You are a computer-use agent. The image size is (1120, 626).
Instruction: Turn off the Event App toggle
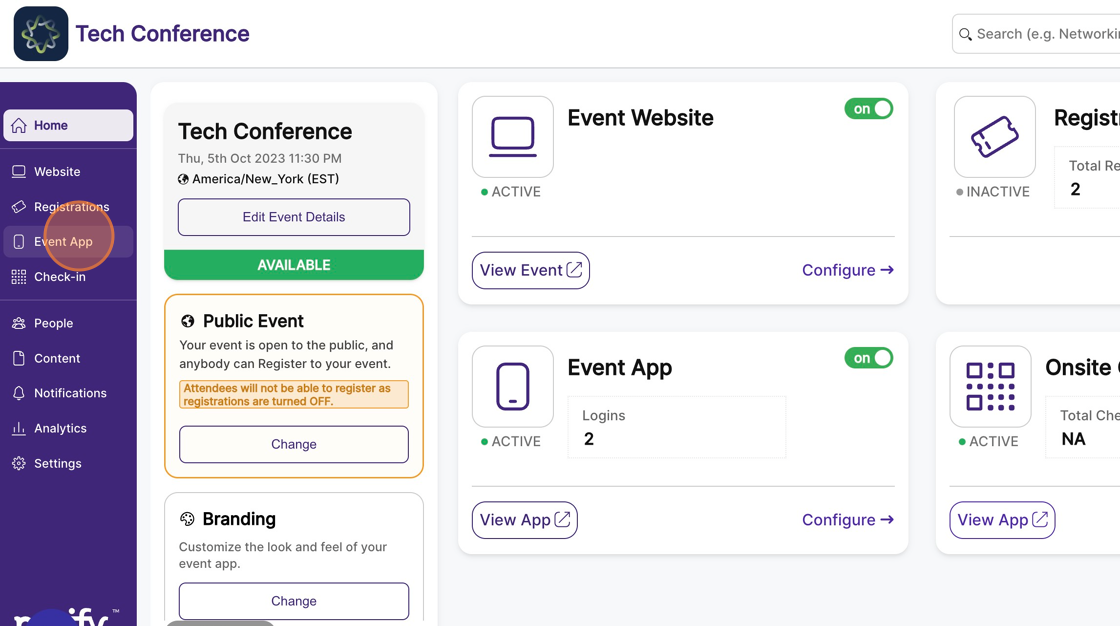pos(868,358)
